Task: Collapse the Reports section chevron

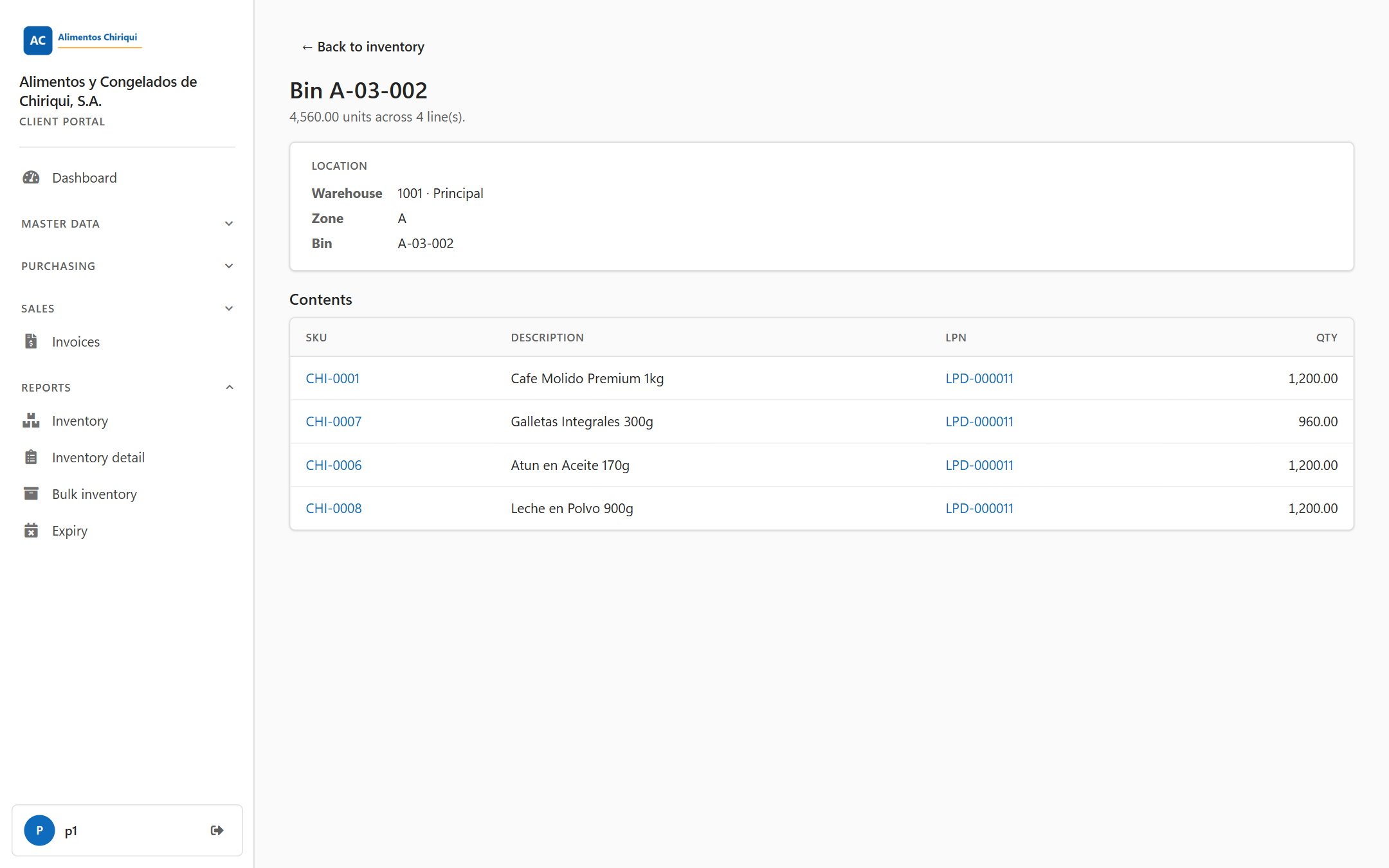Action: (x=230, y=388)
